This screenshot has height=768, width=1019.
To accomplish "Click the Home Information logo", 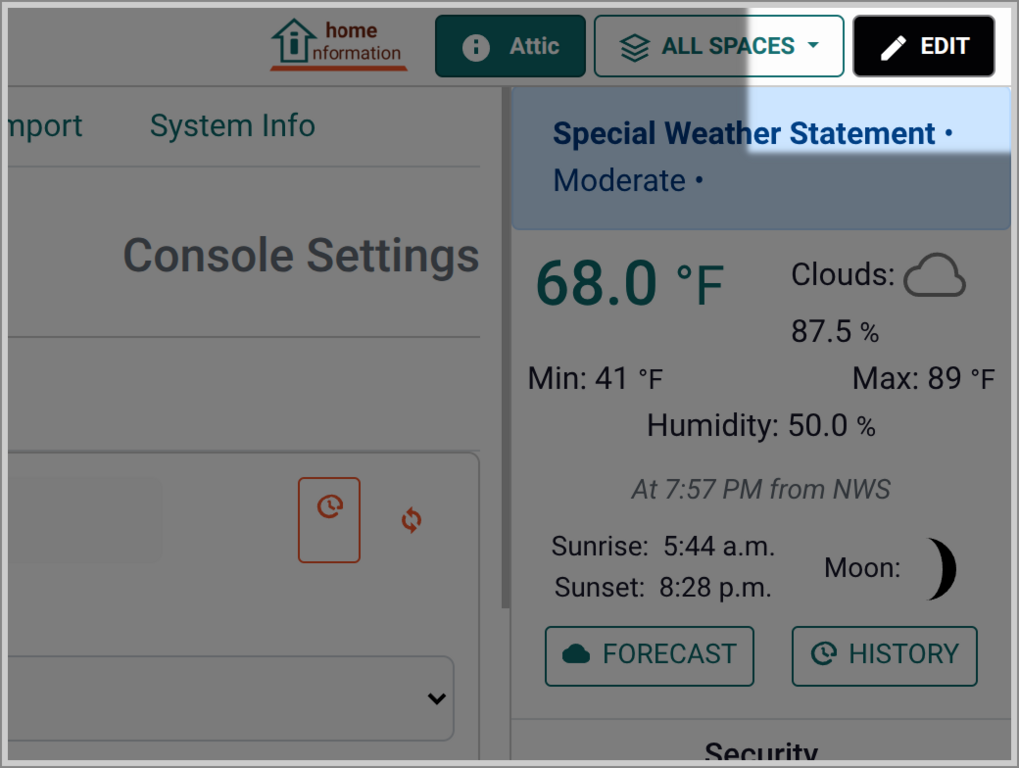I will (x=339, y=44).
